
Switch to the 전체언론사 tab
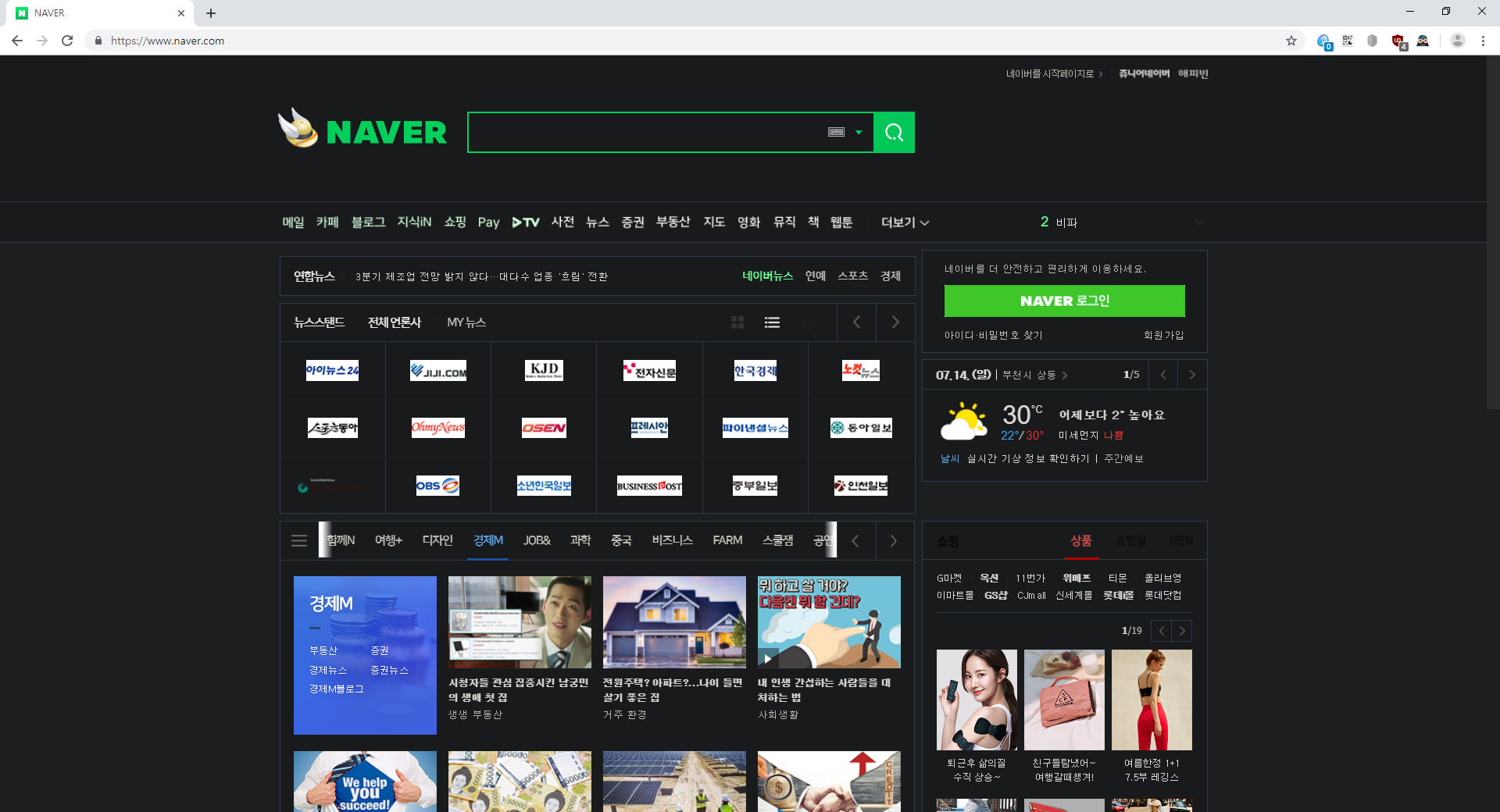click(x=395, y=322)
